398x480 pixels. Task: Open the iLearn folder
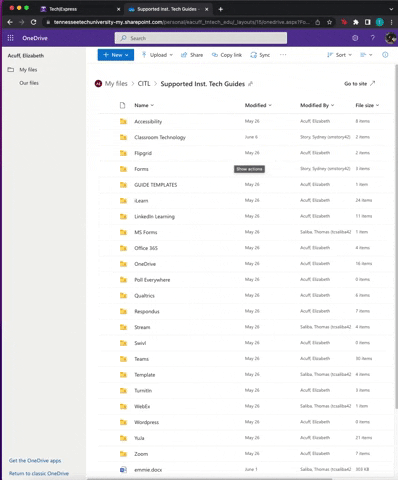pyautogui.click(x=141, y=201)
